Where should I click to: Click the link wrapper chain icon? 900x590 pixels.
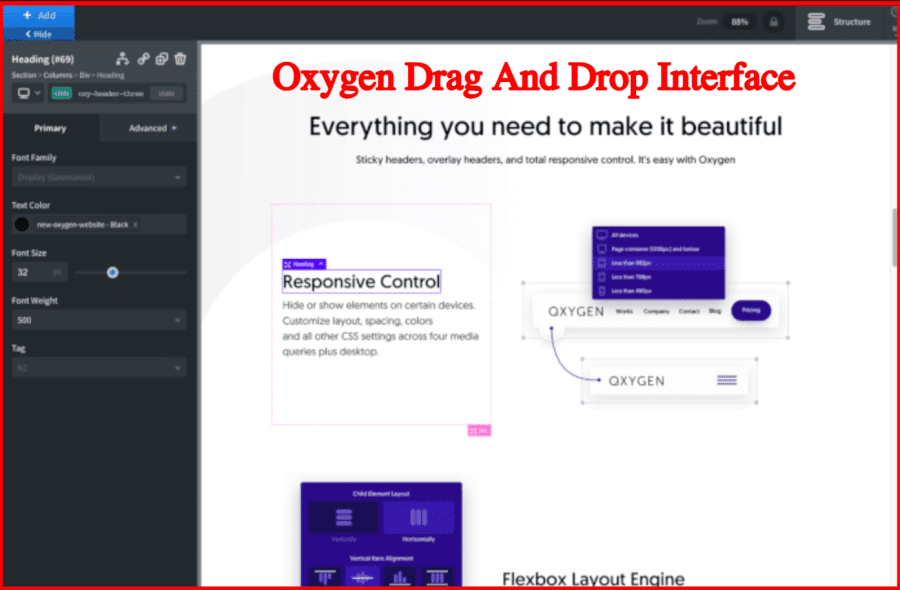[x=143, y=59]
